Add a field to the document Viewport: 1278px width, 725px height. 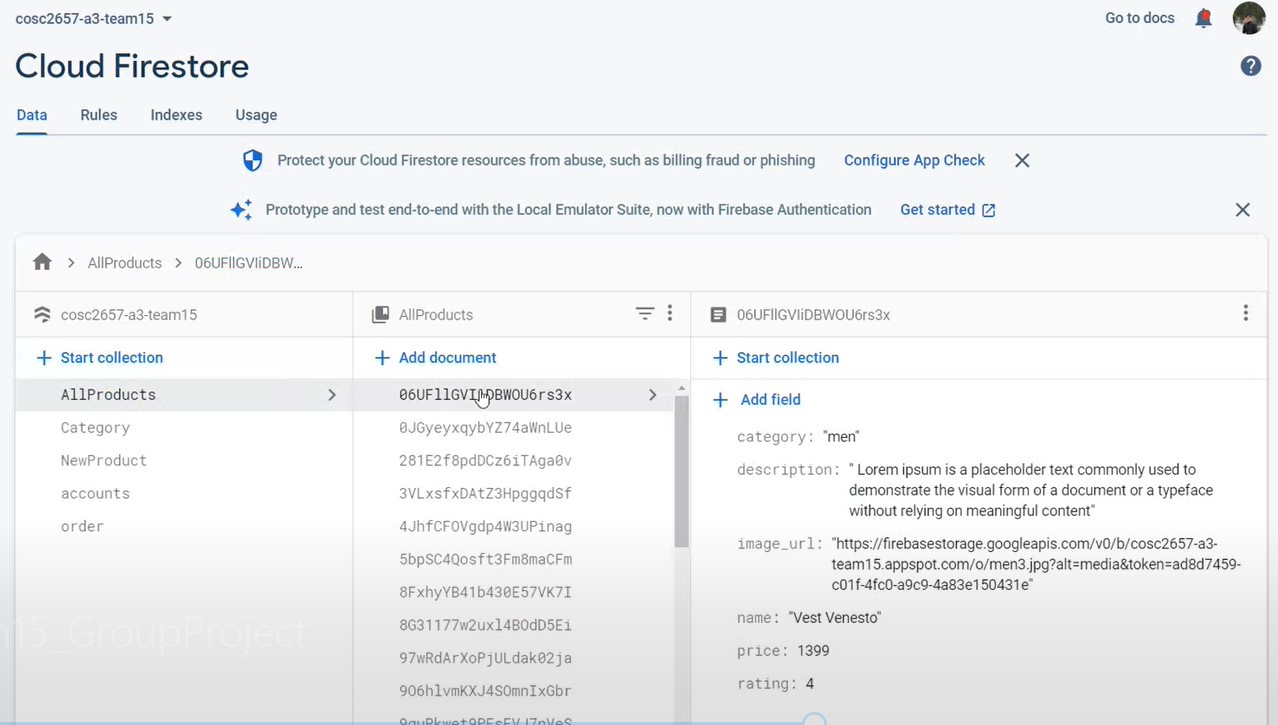coord(756,400)
